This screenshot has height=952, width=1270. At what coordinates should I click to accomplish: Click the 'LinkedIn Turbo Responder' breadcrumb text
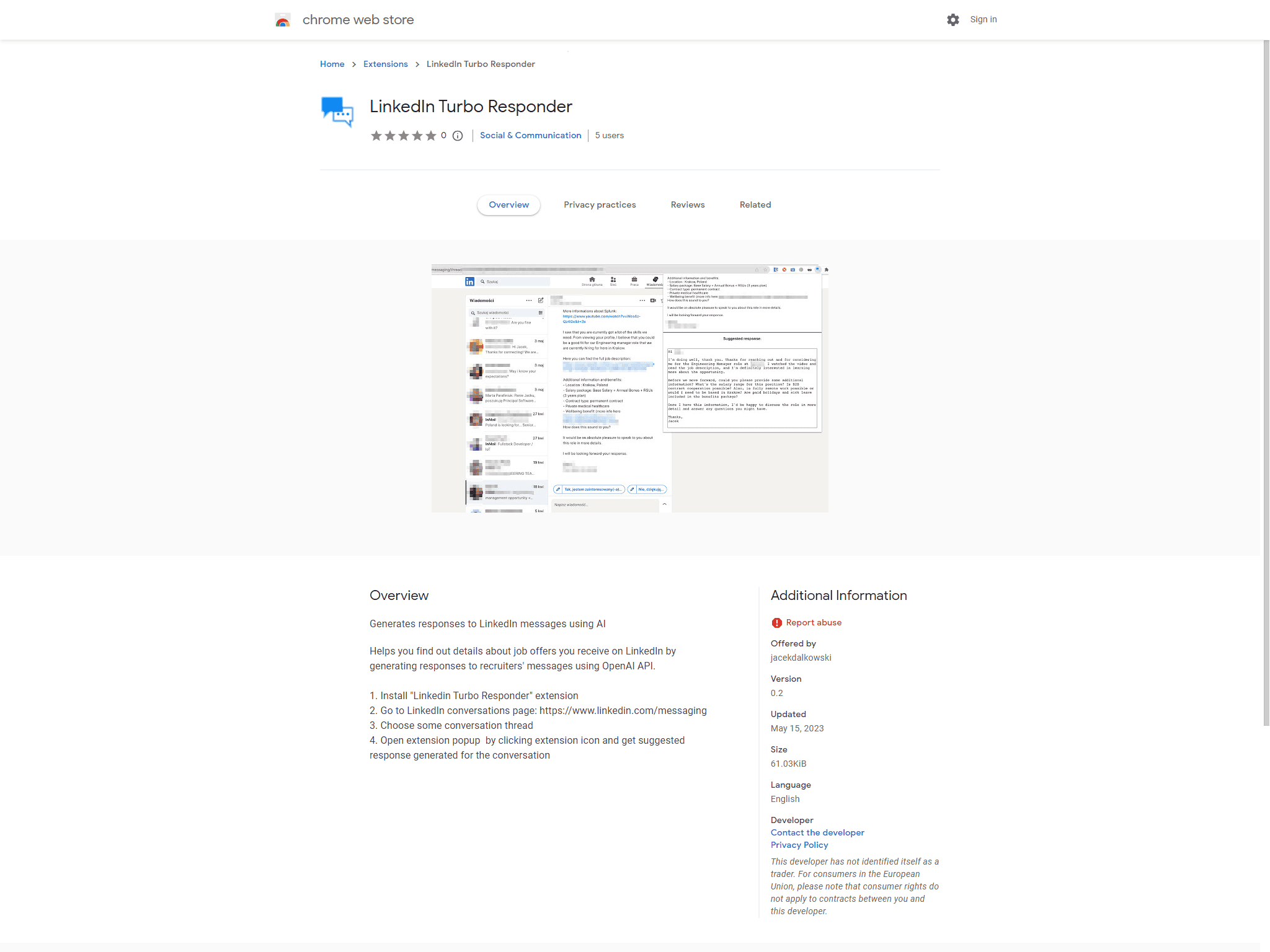point(481,64)
